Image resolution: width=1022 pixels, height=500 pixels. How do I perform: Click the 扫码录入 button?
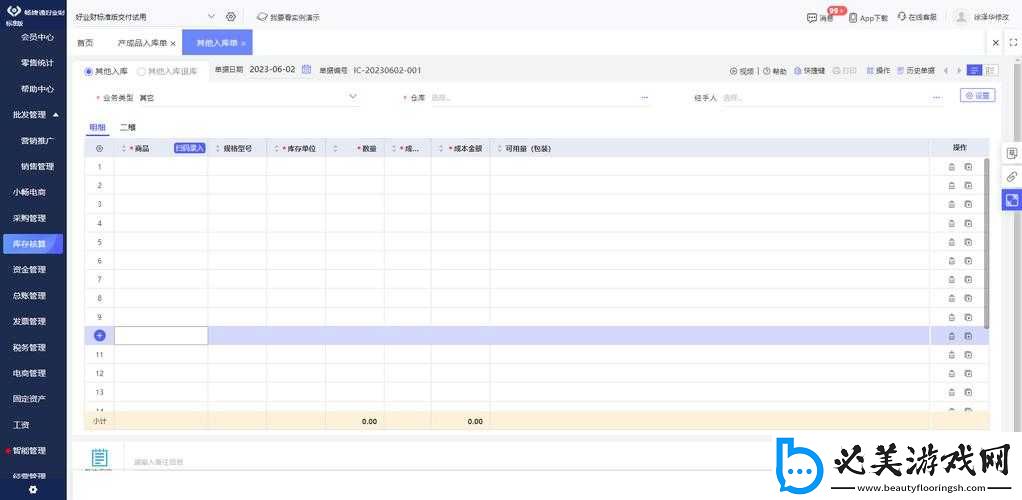[189, 148]
